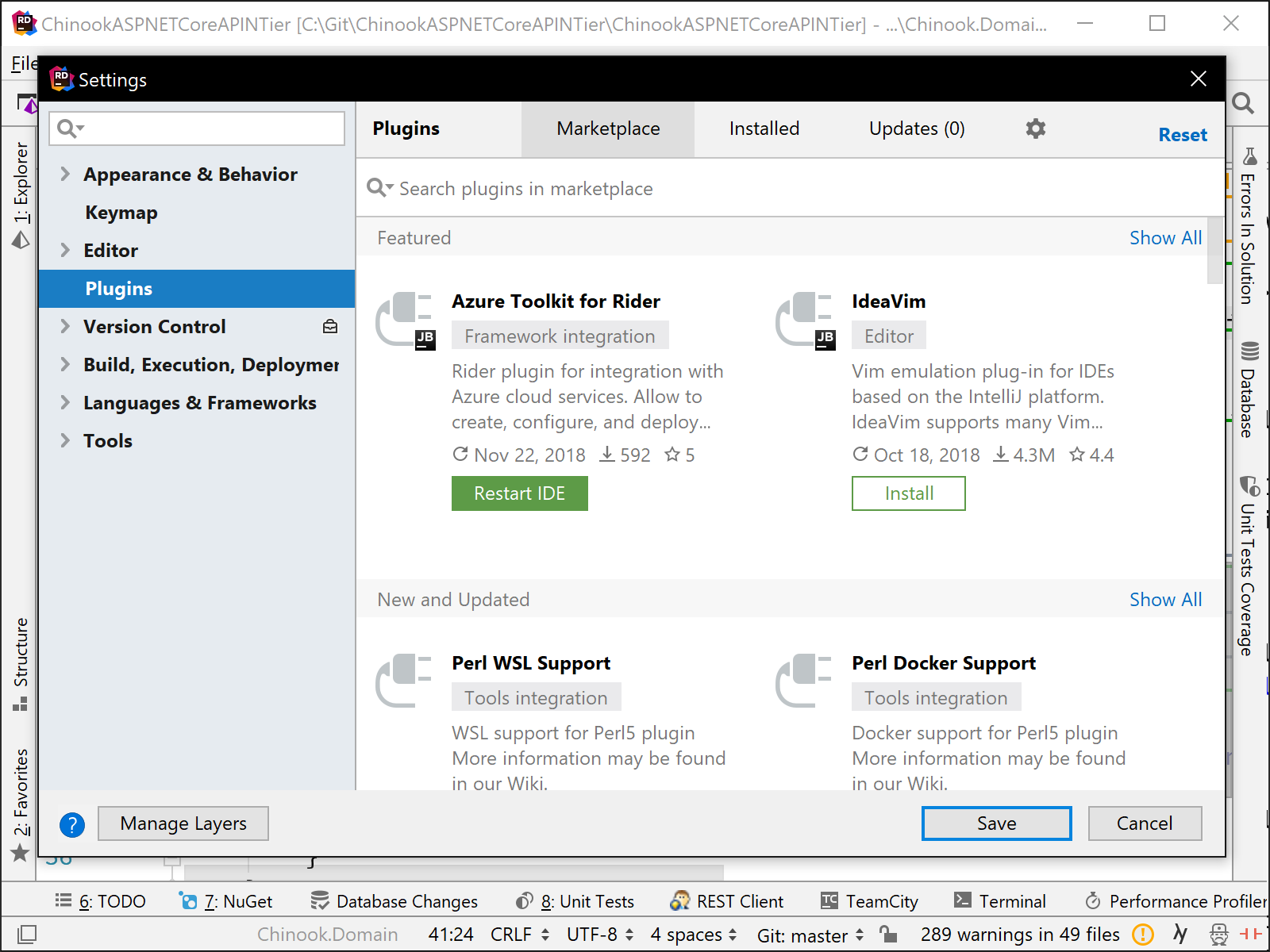Open the plugins gear settings menu
Image resolution: width=1270 pixels, height=952 pixels.
[1035, 129]
